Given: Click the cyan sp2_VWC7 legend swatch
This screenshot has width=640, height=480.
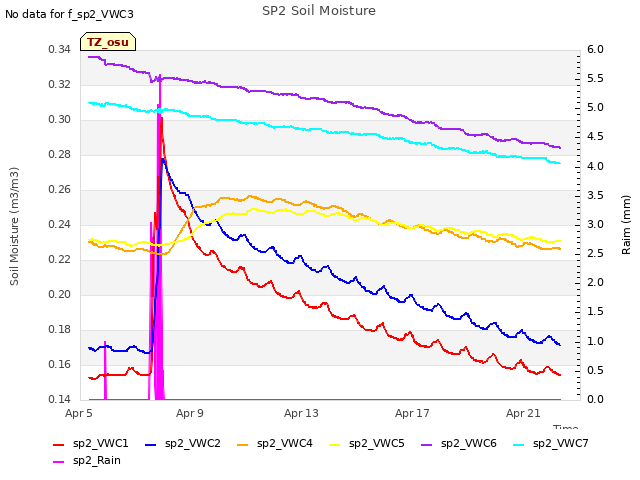Looking at the screenshot, I should click(x=519, y=444).
